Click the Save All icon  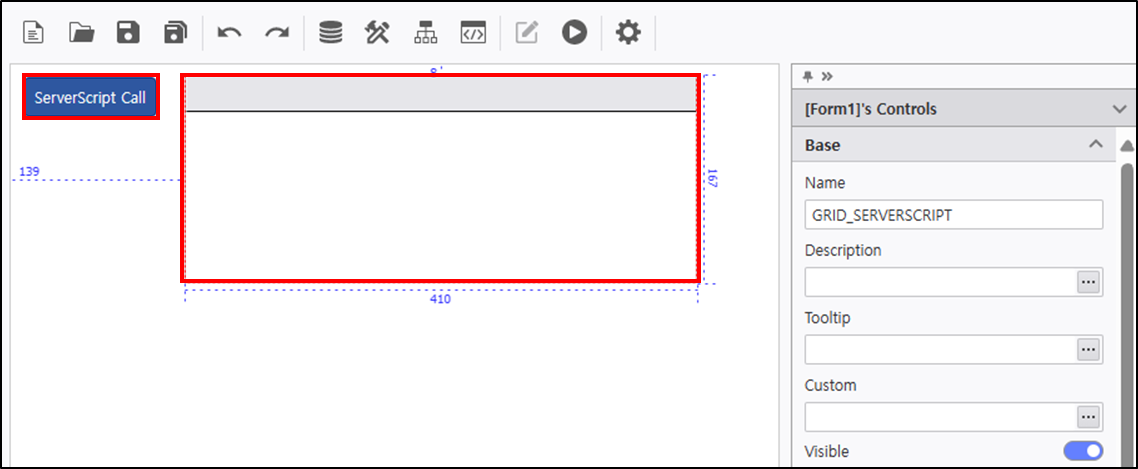click(x=176, y=33)
